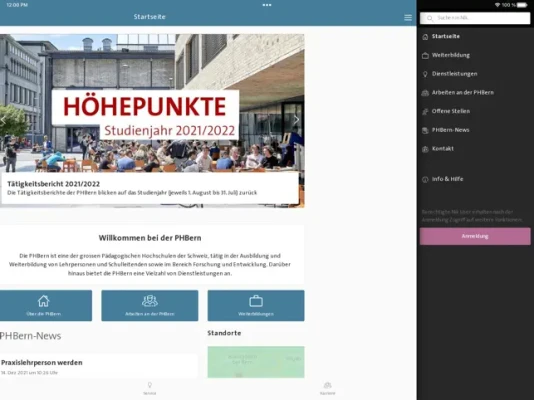
Task: Tap the three dots at top center
Action: [267, 5]
